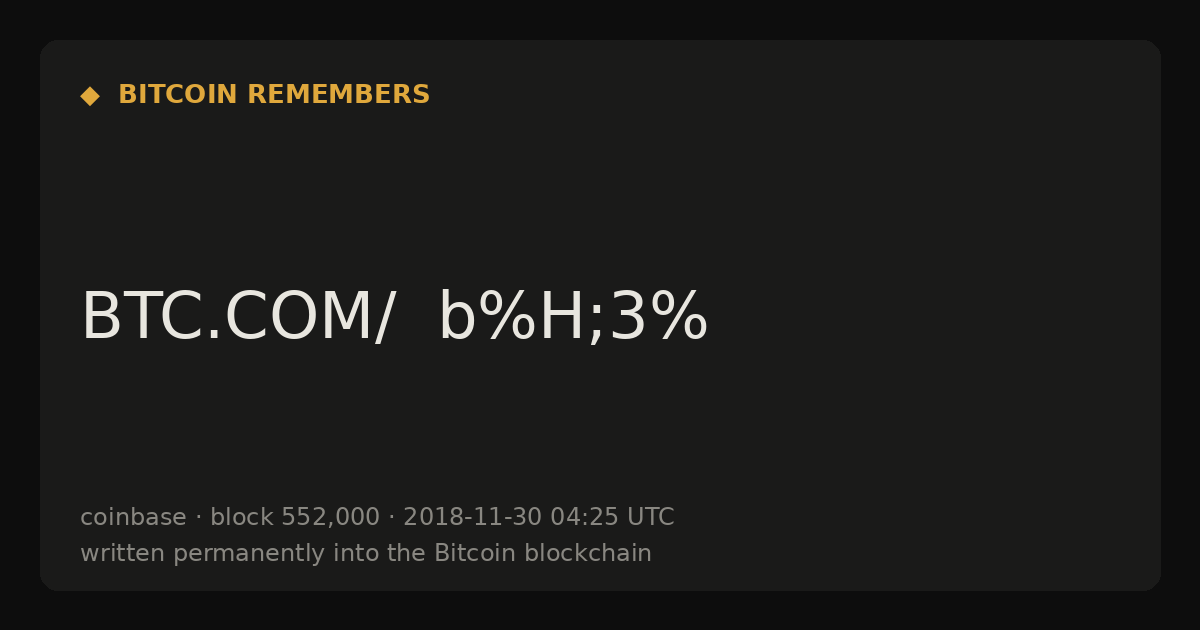Click the dot separator after coinbase

coord(198,518)
